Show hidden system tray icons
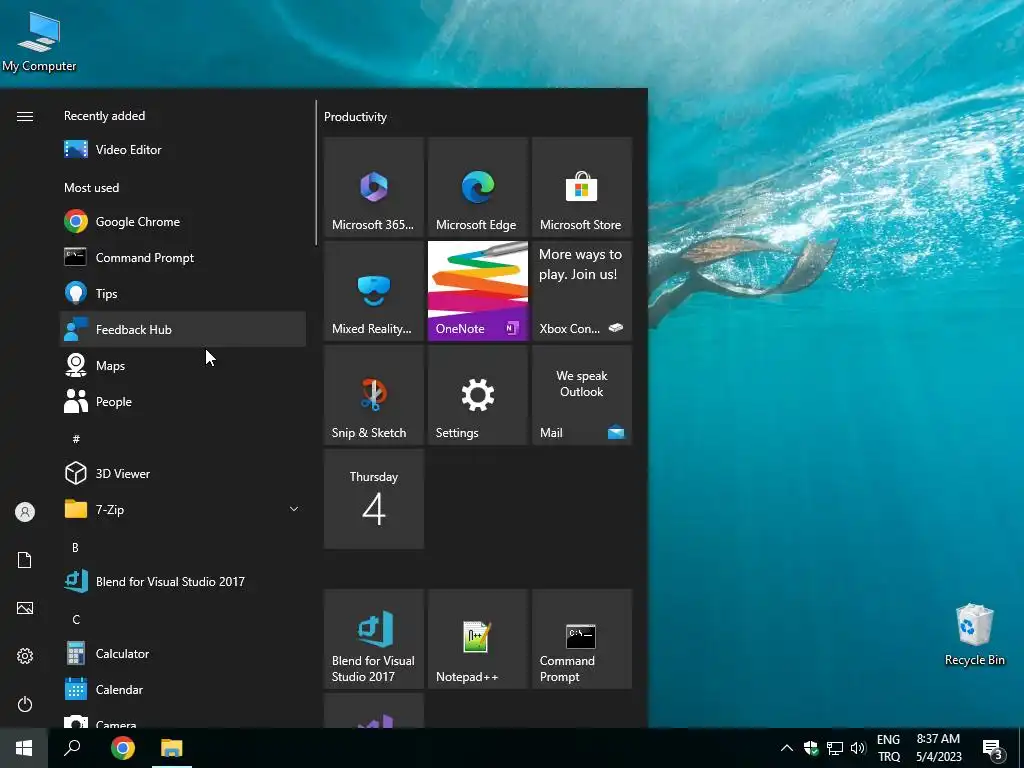This screenshot has height=768, width=1024. (786, 748)
